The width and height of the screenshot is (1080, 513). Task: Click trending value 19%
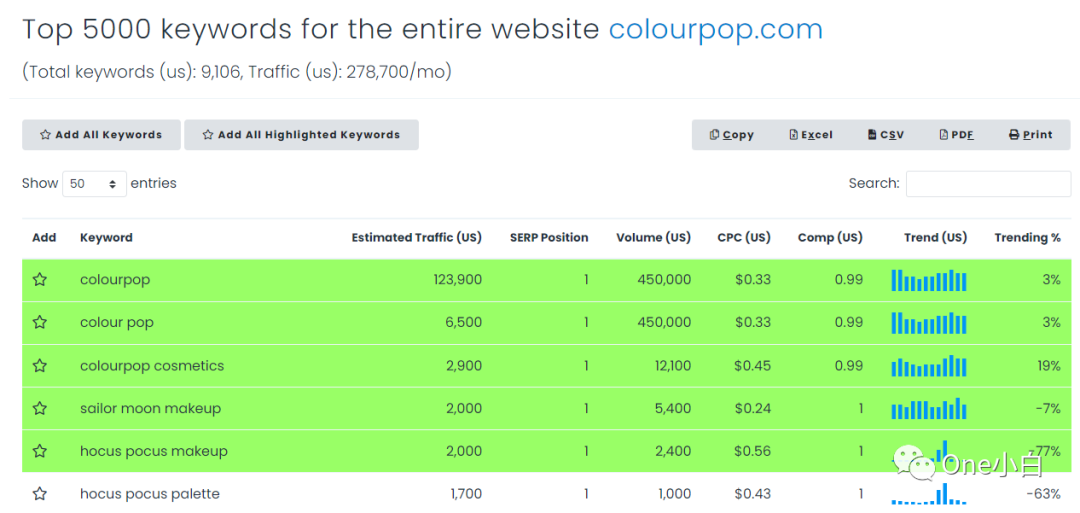pyautogui.click(x=1049, y=366)
